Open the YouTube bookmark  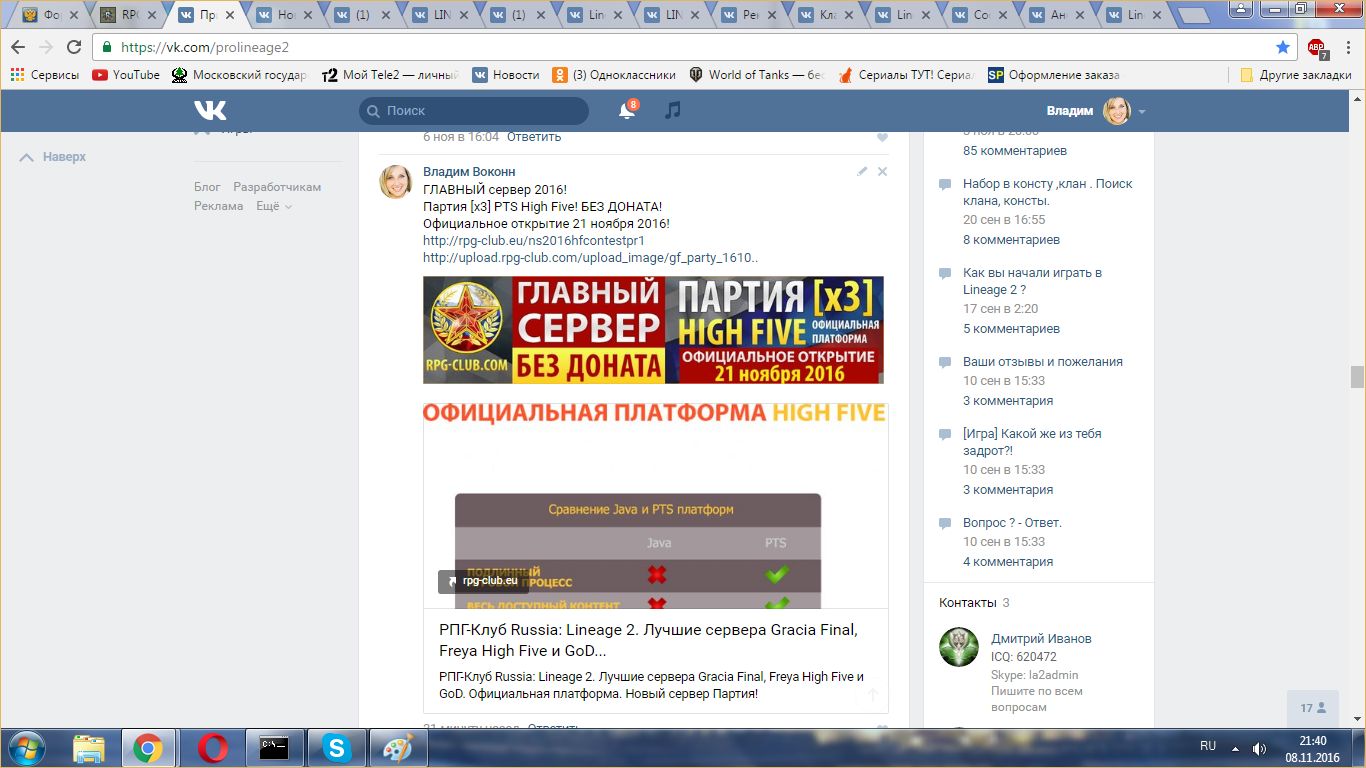pos(126,75)
